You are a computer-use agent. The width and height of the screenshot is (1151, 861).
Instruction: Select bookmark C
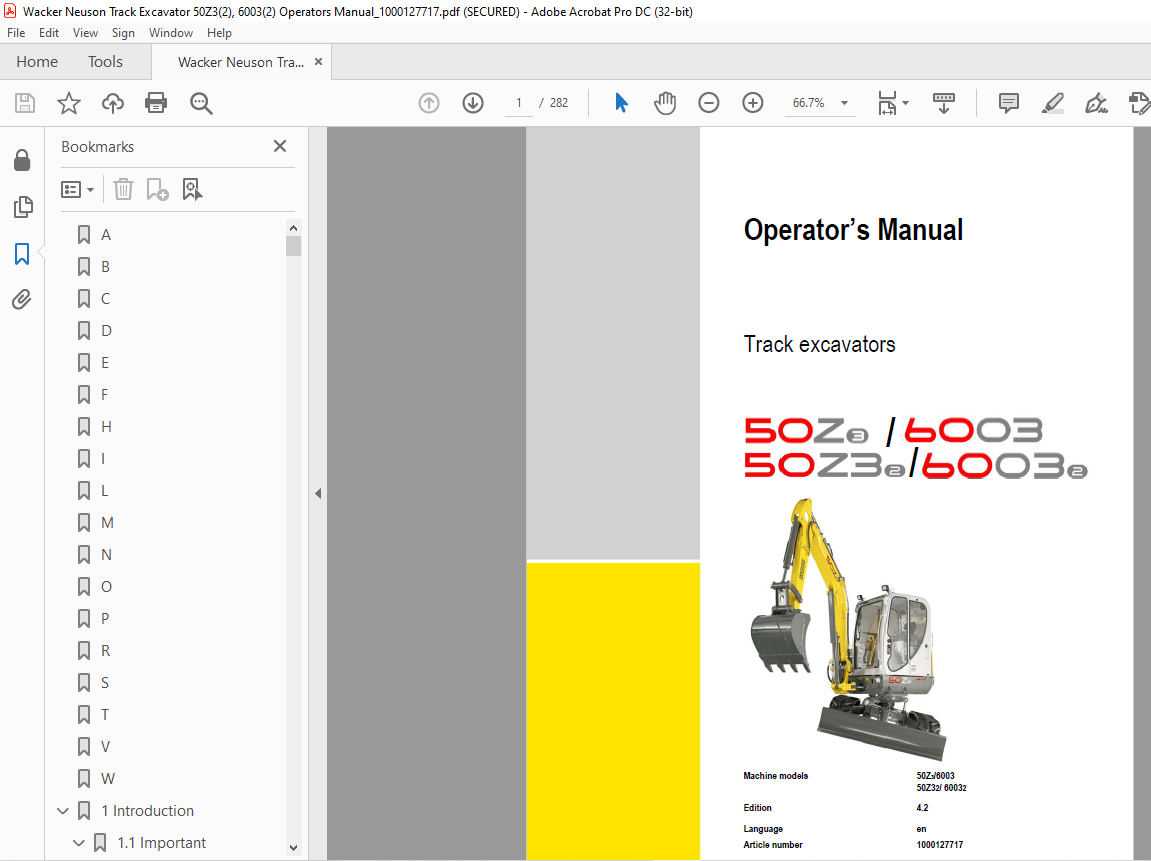point(106,299)
